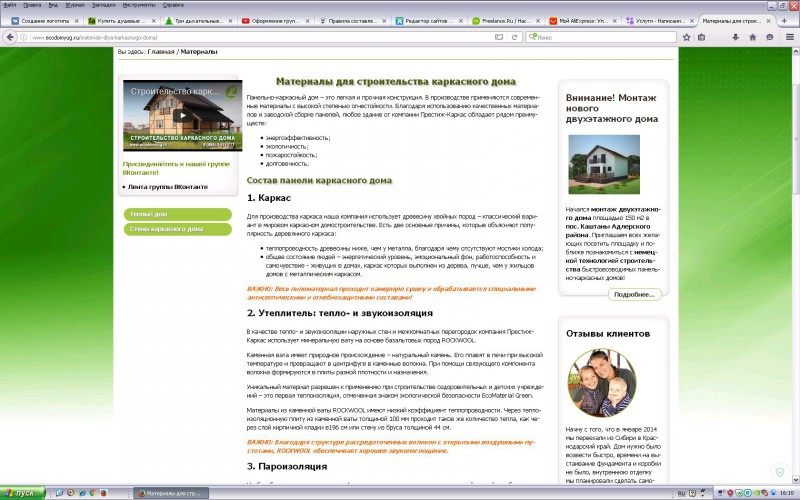The width and height of the screenshot is (800, 500).
Task: Switch to the Три дыхательные tab
Action: tap(198, 21)
